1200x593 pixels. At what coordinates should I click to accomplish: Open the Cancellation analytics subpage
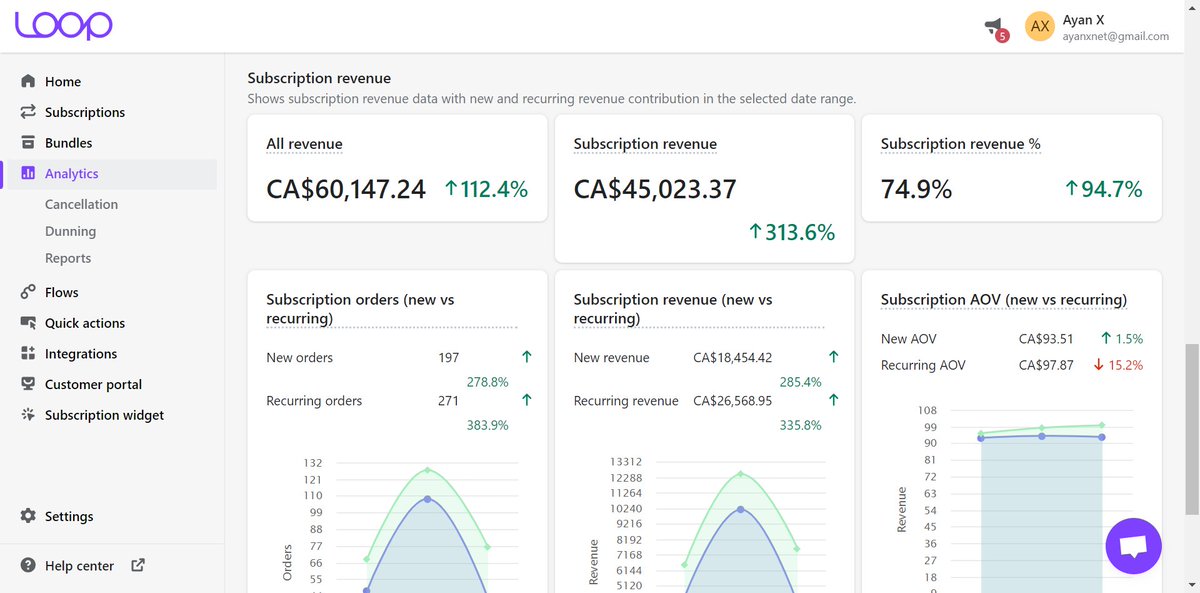pos(81,204)
